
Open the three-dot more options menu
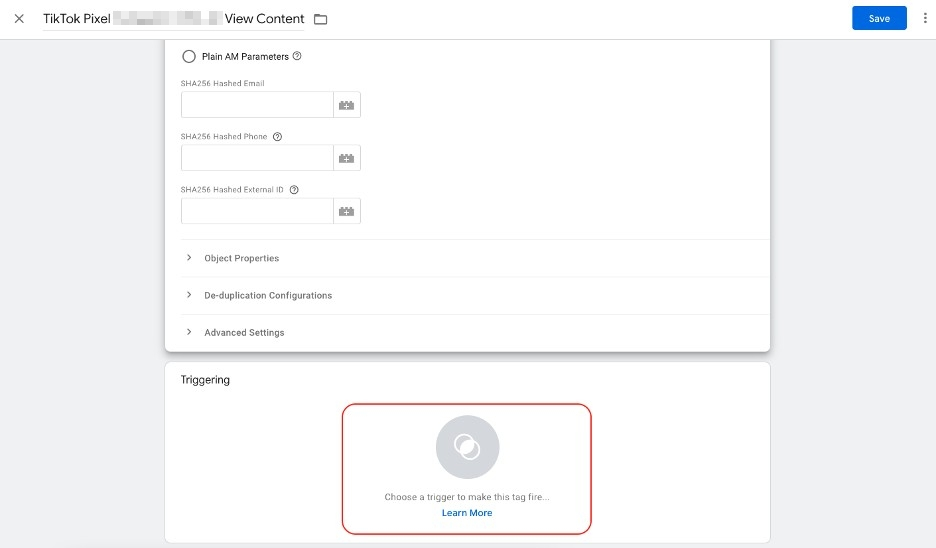click(925, 19)
